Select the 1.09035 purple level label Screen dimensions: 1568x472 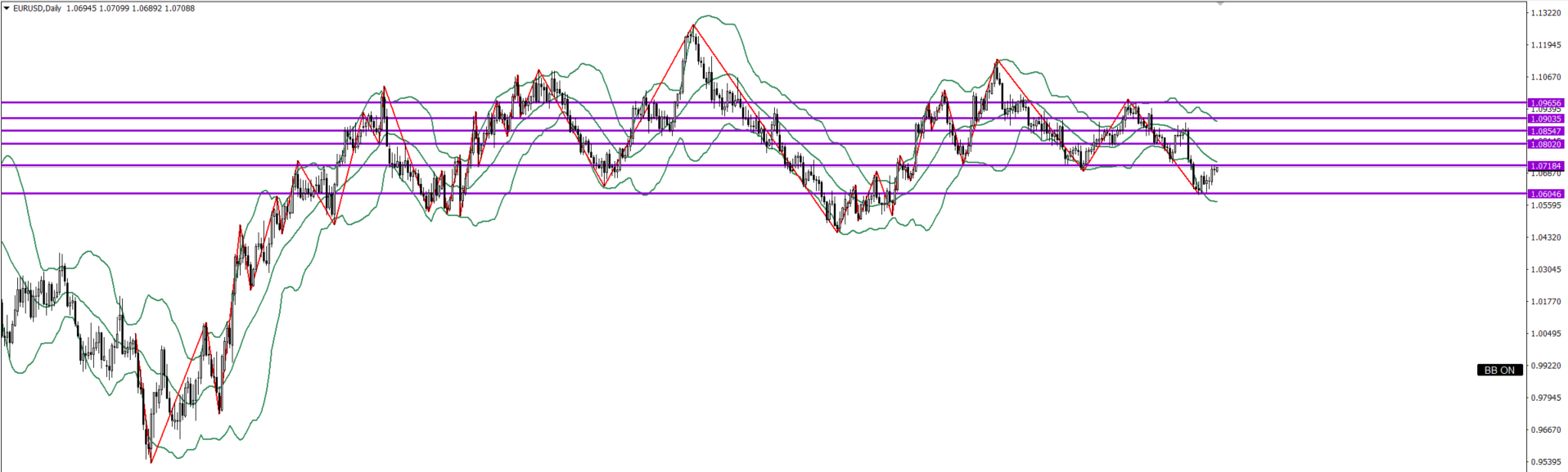(x=1546, y=119)
